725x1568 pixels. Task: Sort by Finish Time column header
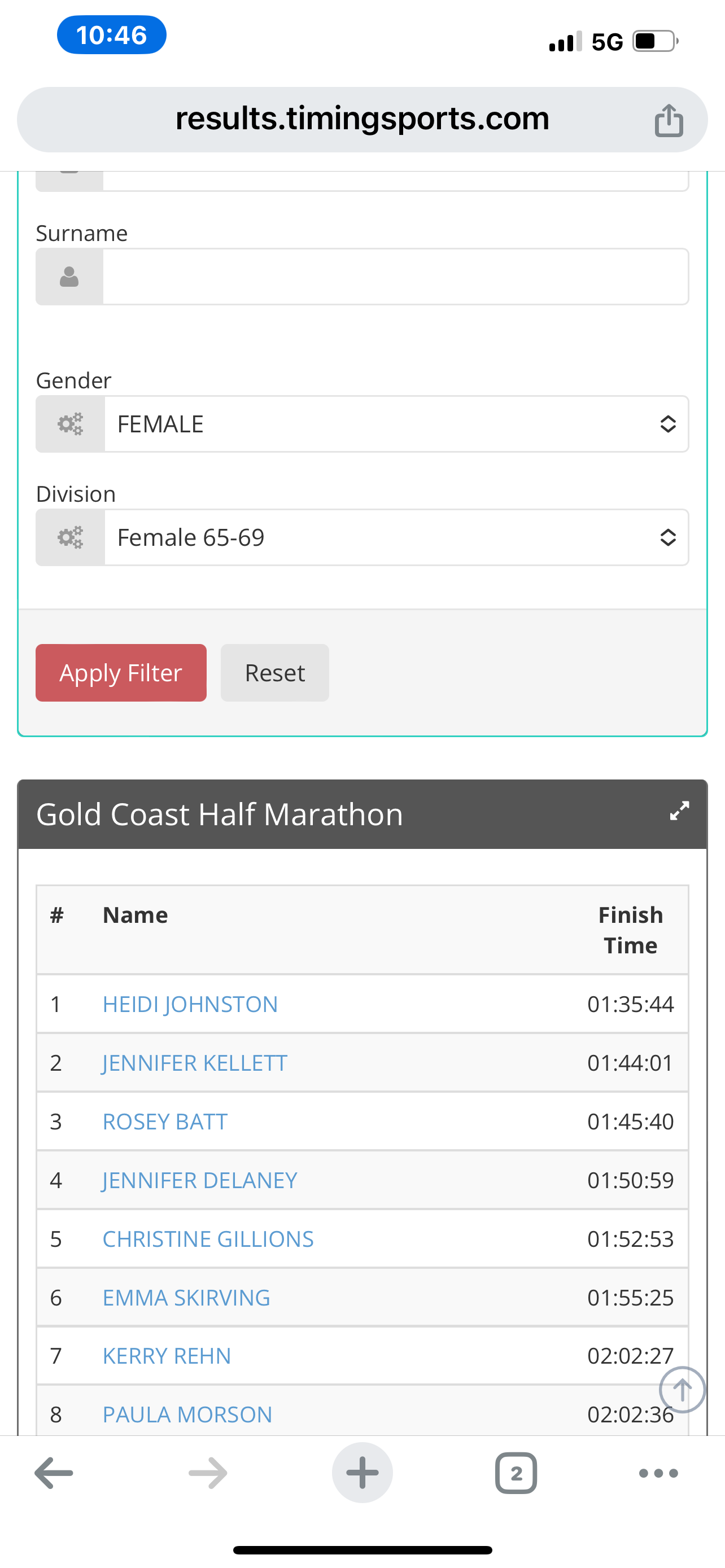point(630,930)
